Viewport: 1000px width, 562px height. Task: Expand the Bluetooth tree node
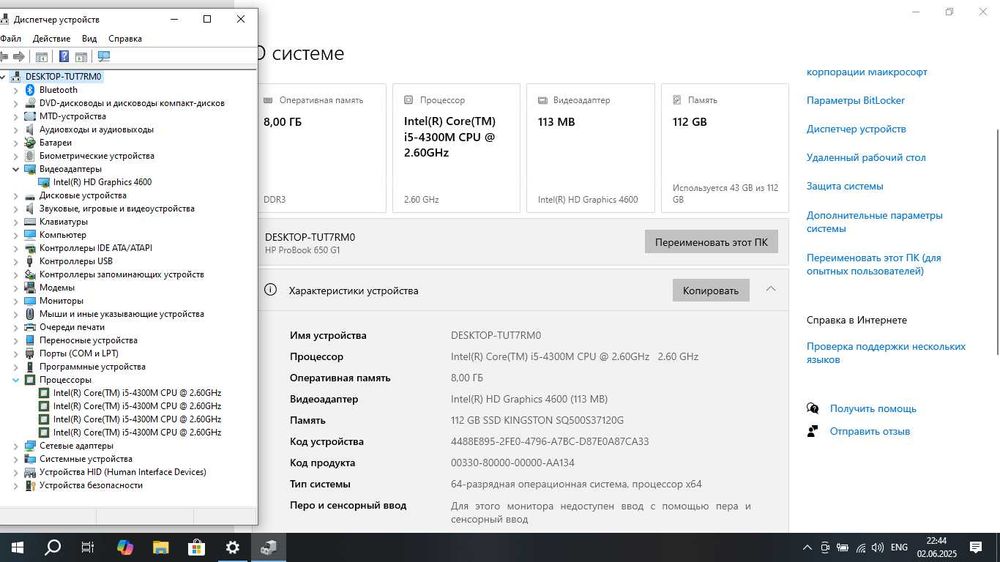16,90
